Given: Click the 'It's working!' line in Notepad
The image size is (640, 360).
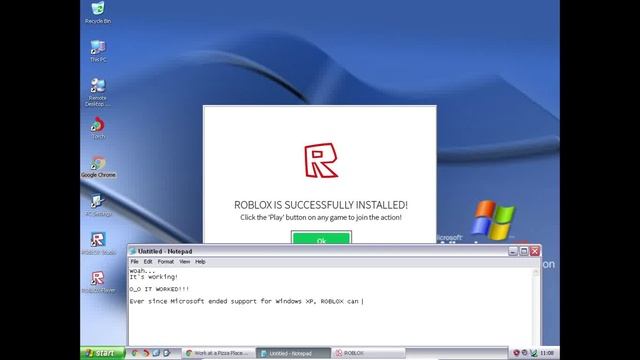Looking at the screenshot, I should click(x=154, y=277).
